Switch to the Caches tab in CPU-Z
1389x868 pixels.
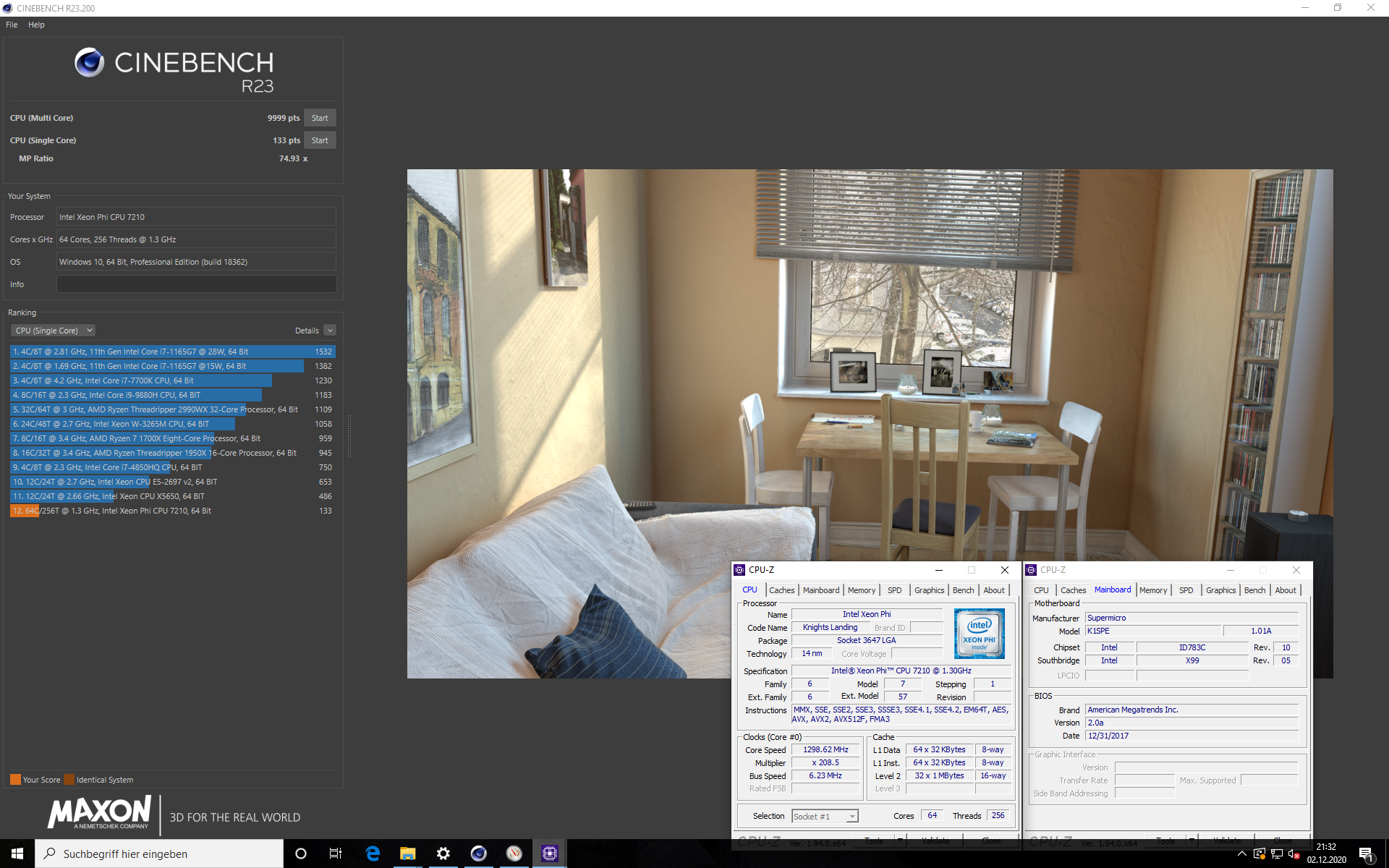coord(781,590)
